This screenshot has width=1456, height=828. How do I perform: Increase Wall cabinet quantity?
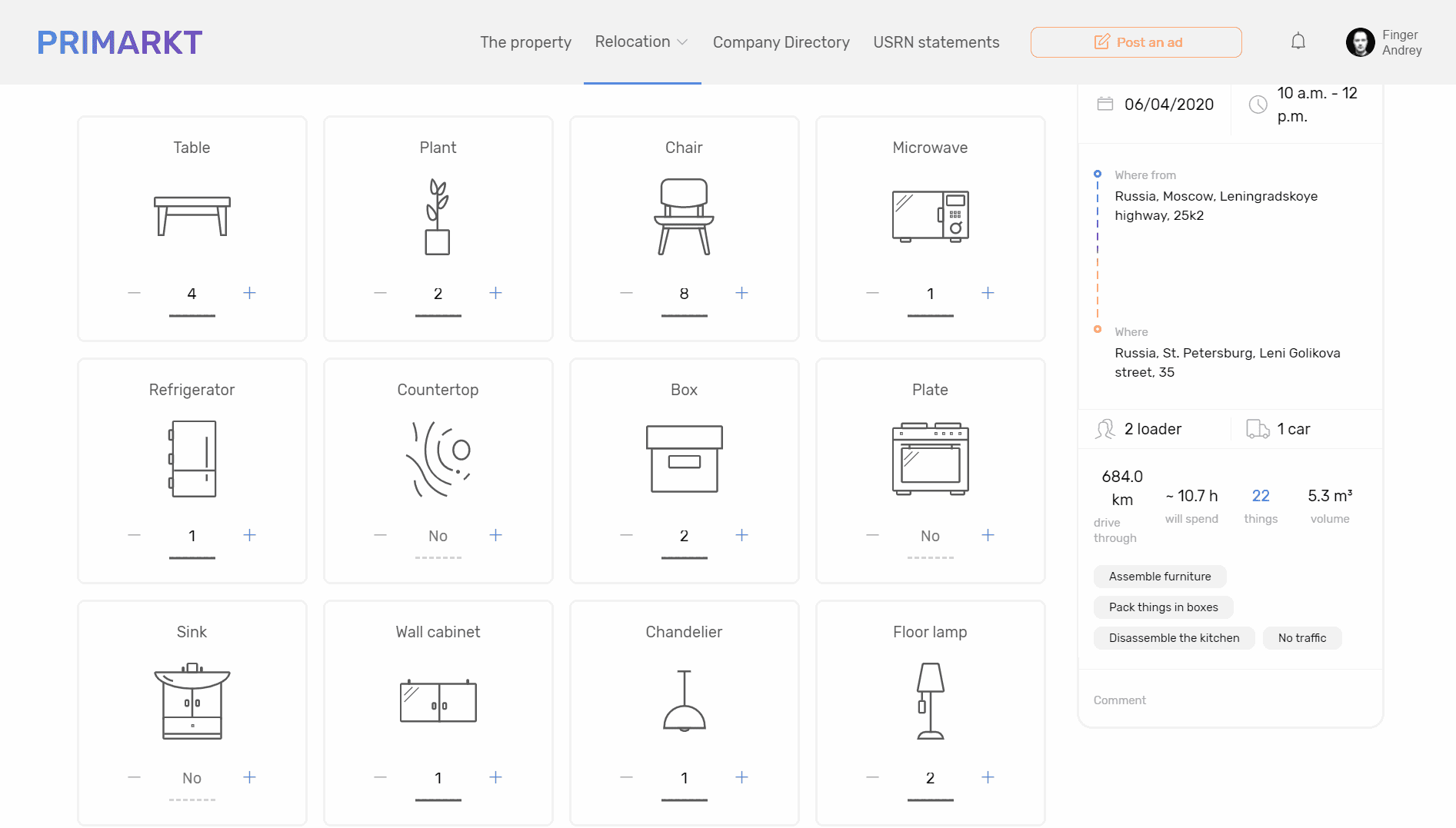click(x=495, y=777)
